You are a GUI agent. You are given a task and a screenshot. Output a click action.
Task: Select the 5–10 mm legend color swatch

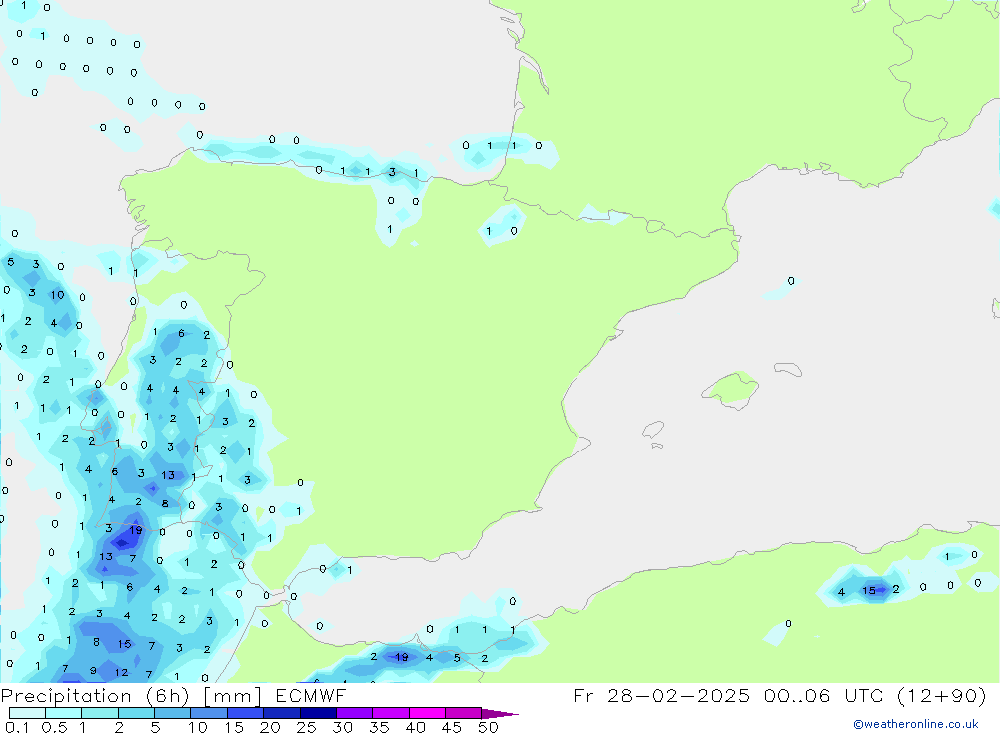[x=173, y=713]
